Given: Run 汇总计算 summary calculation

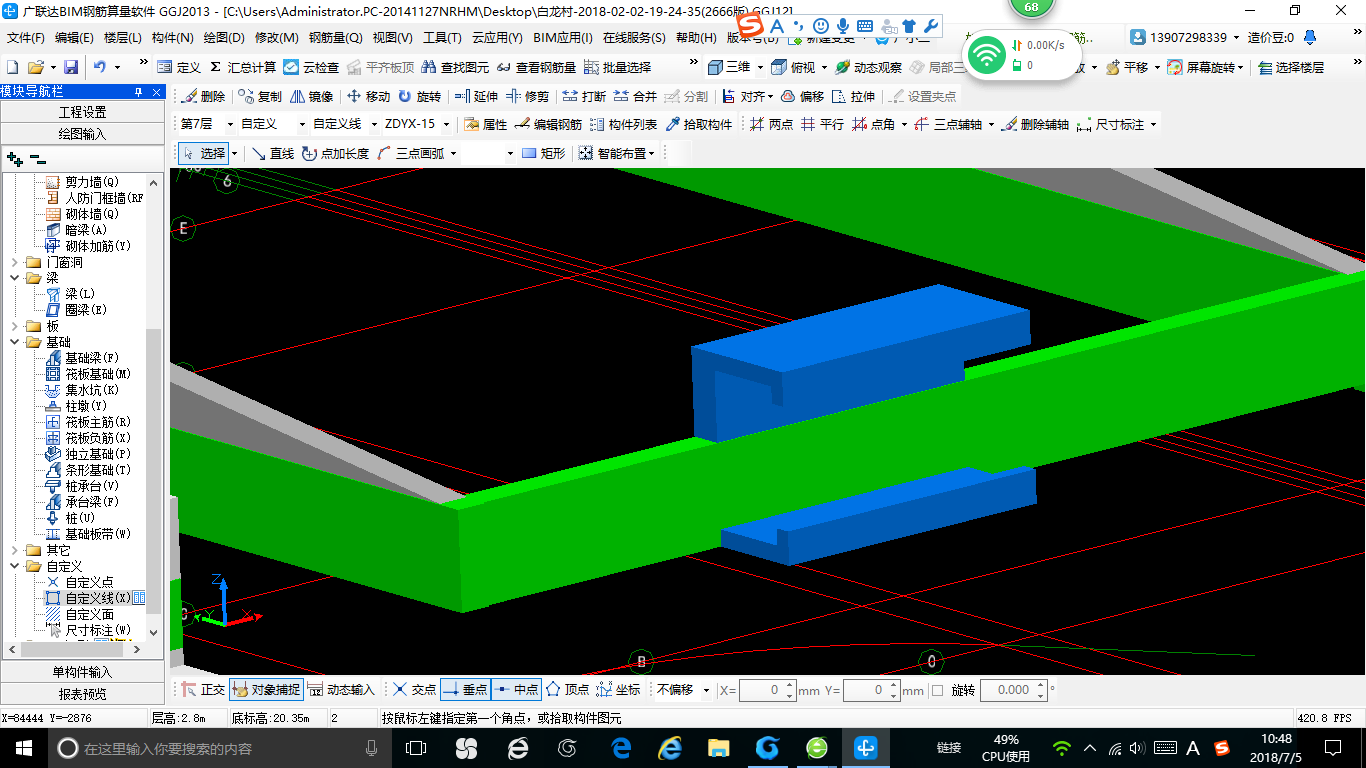Looking at the screenshot, I should [x=242, y=67].
